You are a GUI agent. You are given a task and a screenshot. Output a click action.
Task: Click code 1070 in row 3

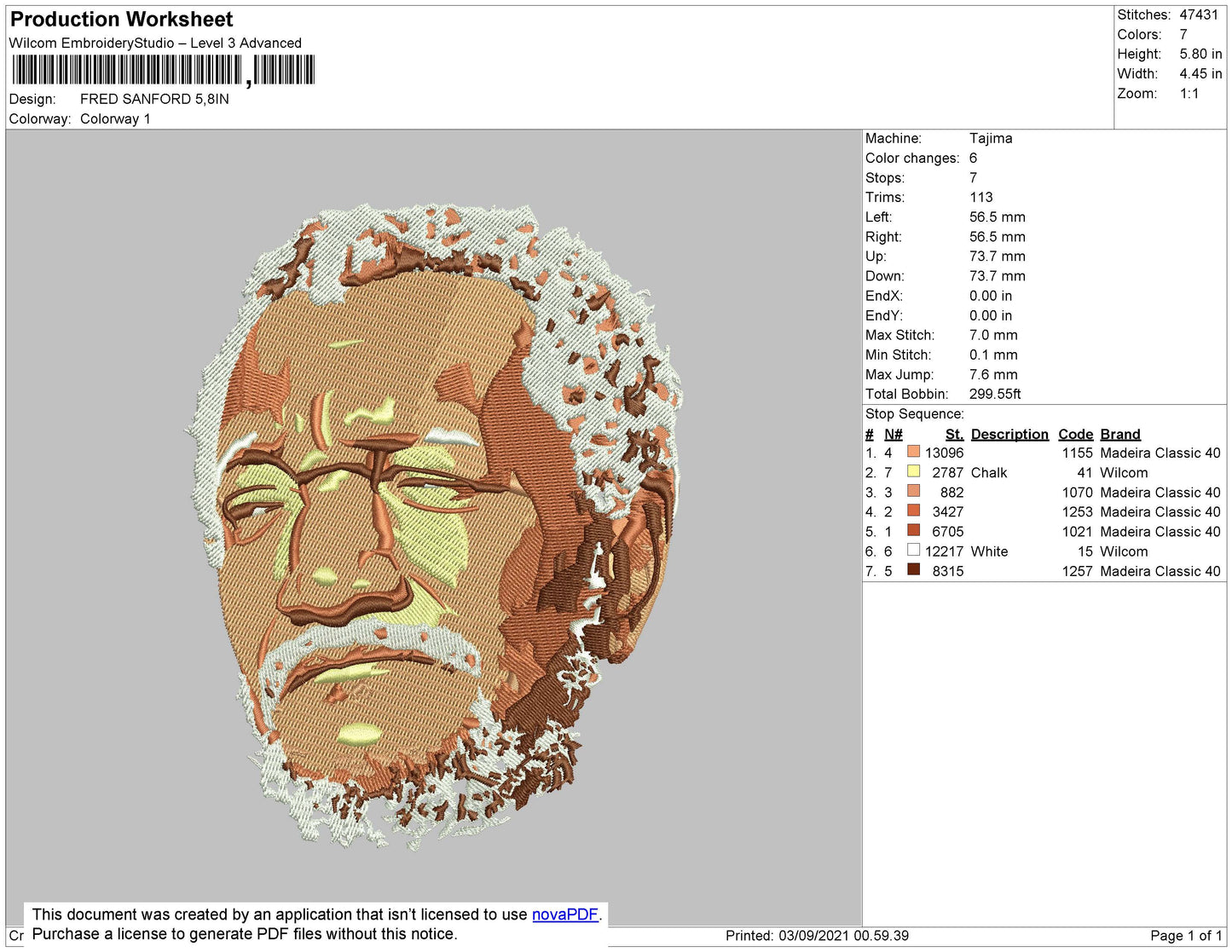(1077, 492)
